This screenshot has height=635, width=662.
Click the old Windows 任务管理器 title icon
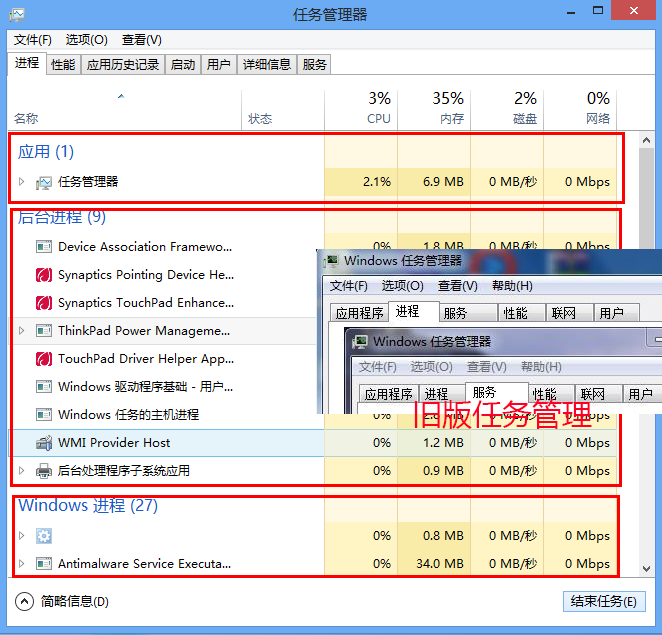pyautogui.click(x=331, y=261)
